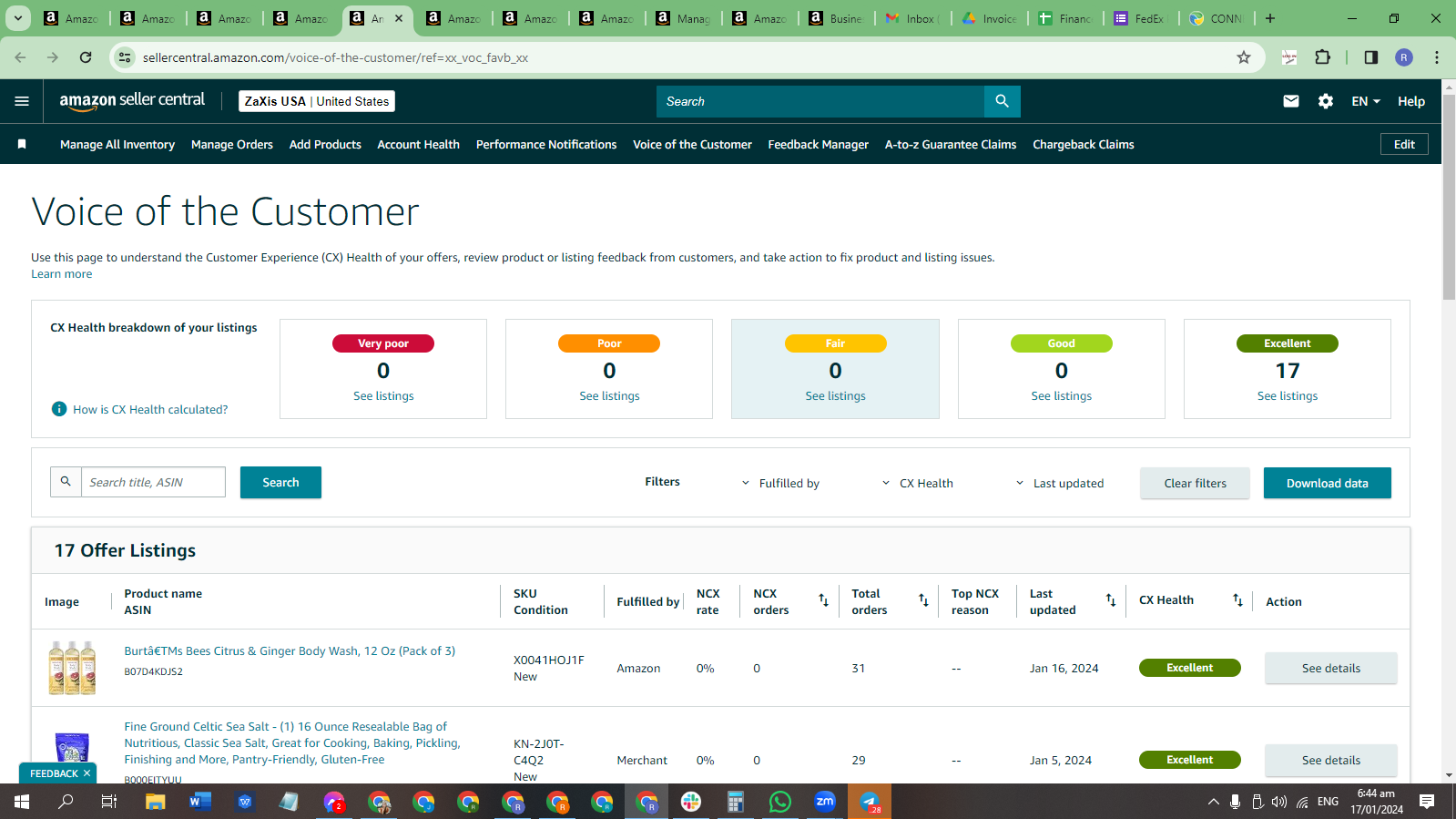The height and width of the screenshot is (819, 1456).
Task: Click the Learn more link
Action: pos(62,273)
